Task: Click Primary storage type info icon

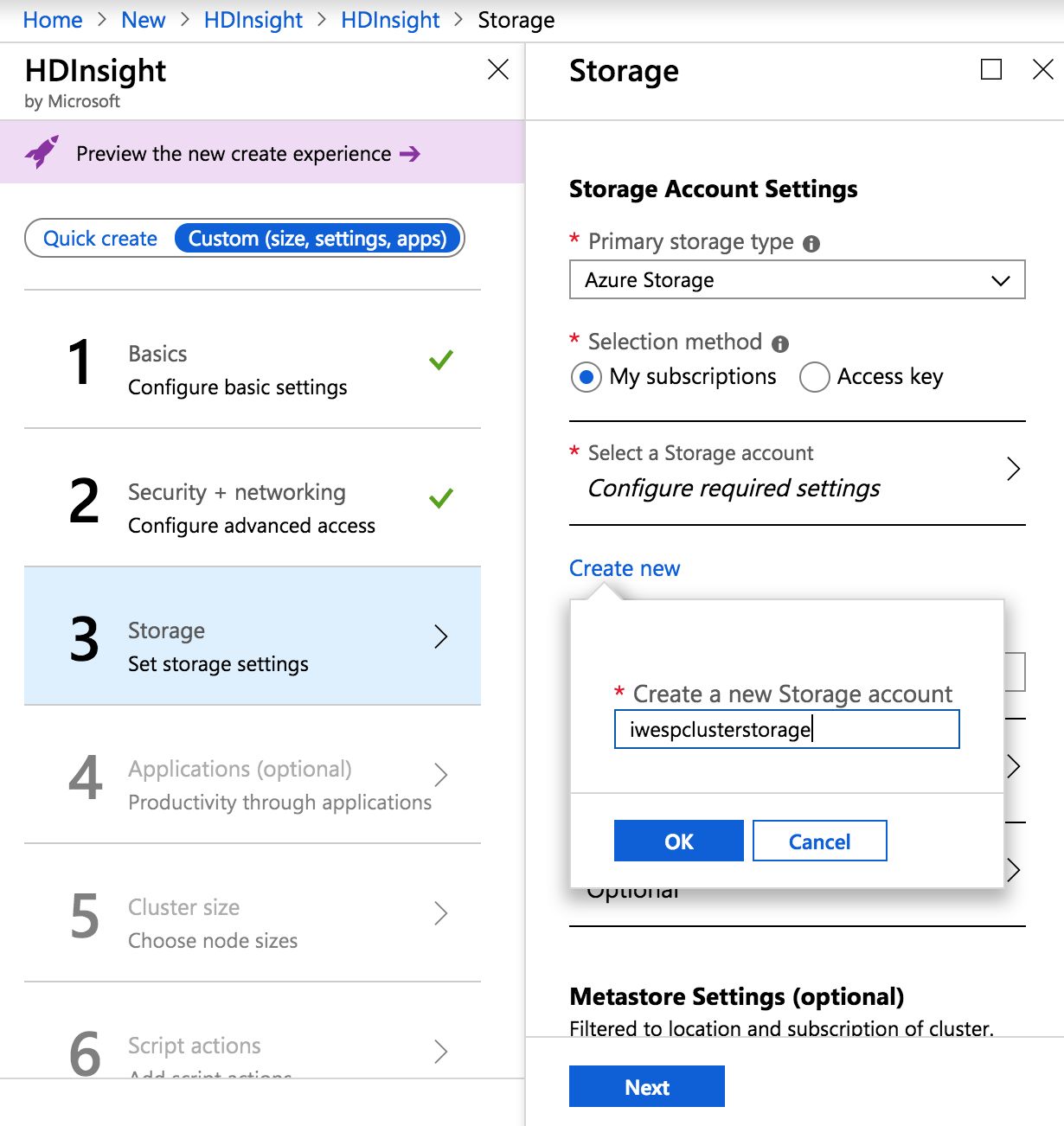Action: point(811,243)
